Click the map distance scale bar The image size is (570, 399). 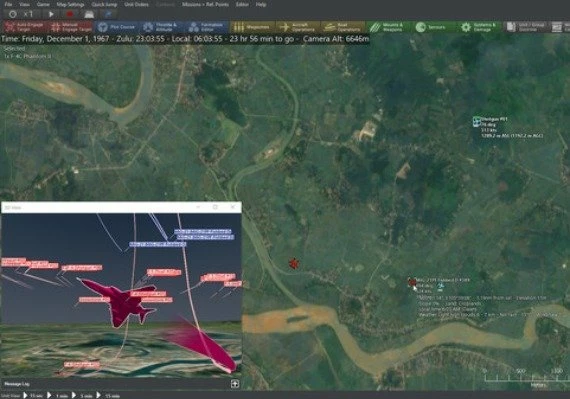coord(526,378)
